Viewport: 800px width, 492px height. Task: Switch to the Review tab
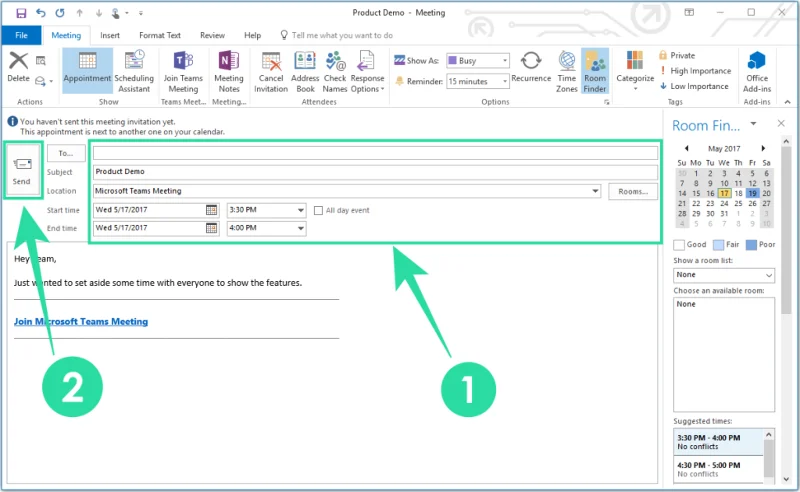pyautogui.click(x=212, y=35)
